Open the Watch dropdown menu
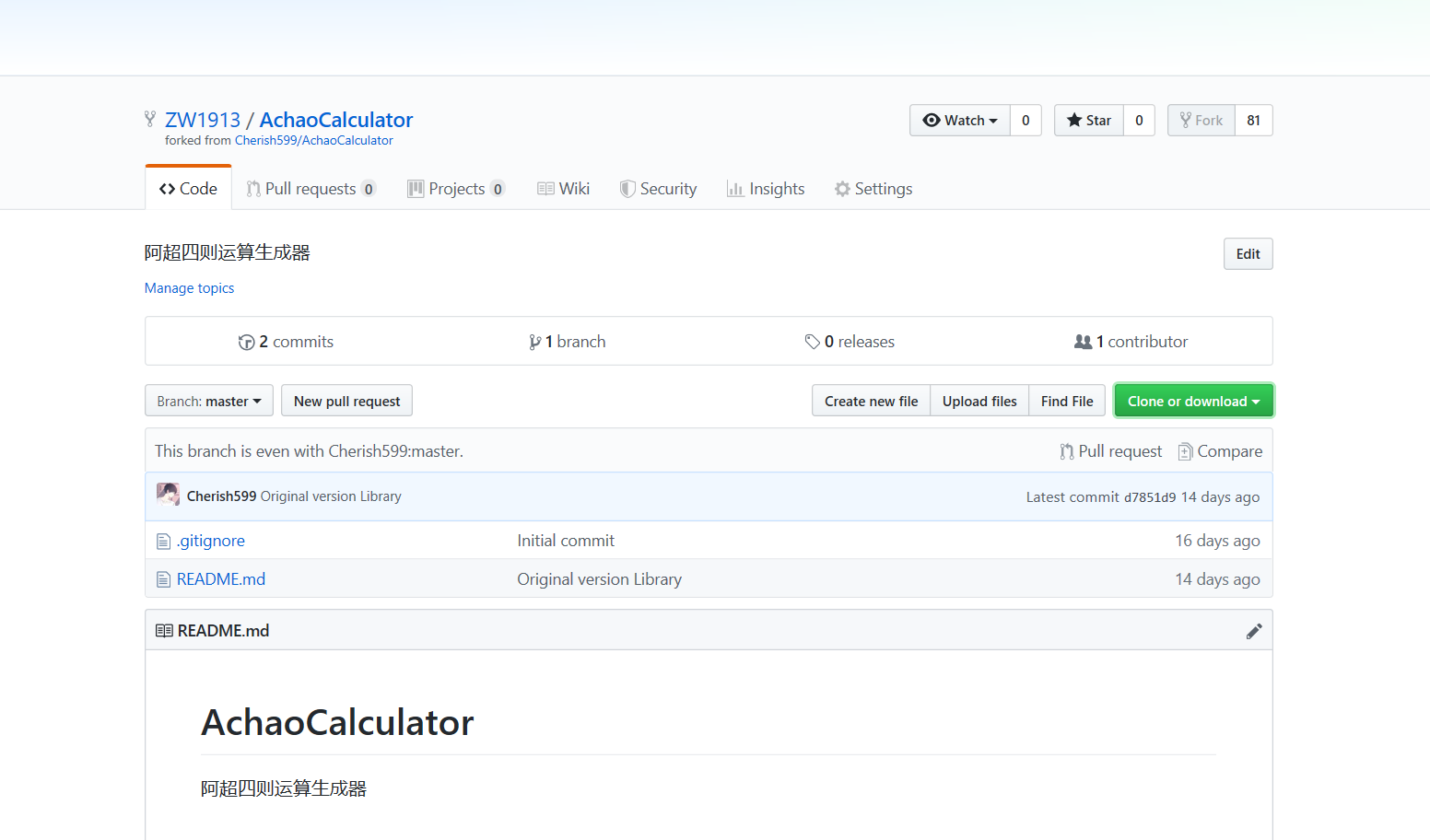This screenshot has width=1430, height=840. tap(960, 121)
